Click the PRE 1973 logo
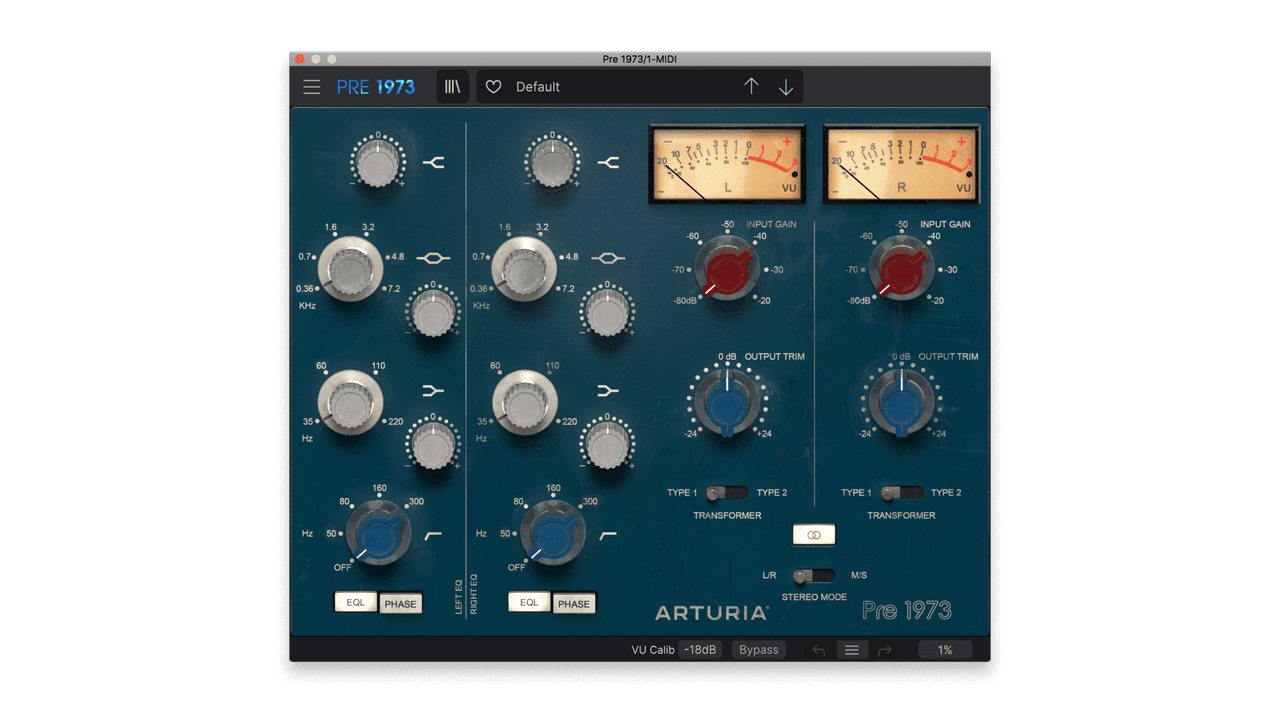The height and width of the screenshot is (720, 1280). point(377,86)
